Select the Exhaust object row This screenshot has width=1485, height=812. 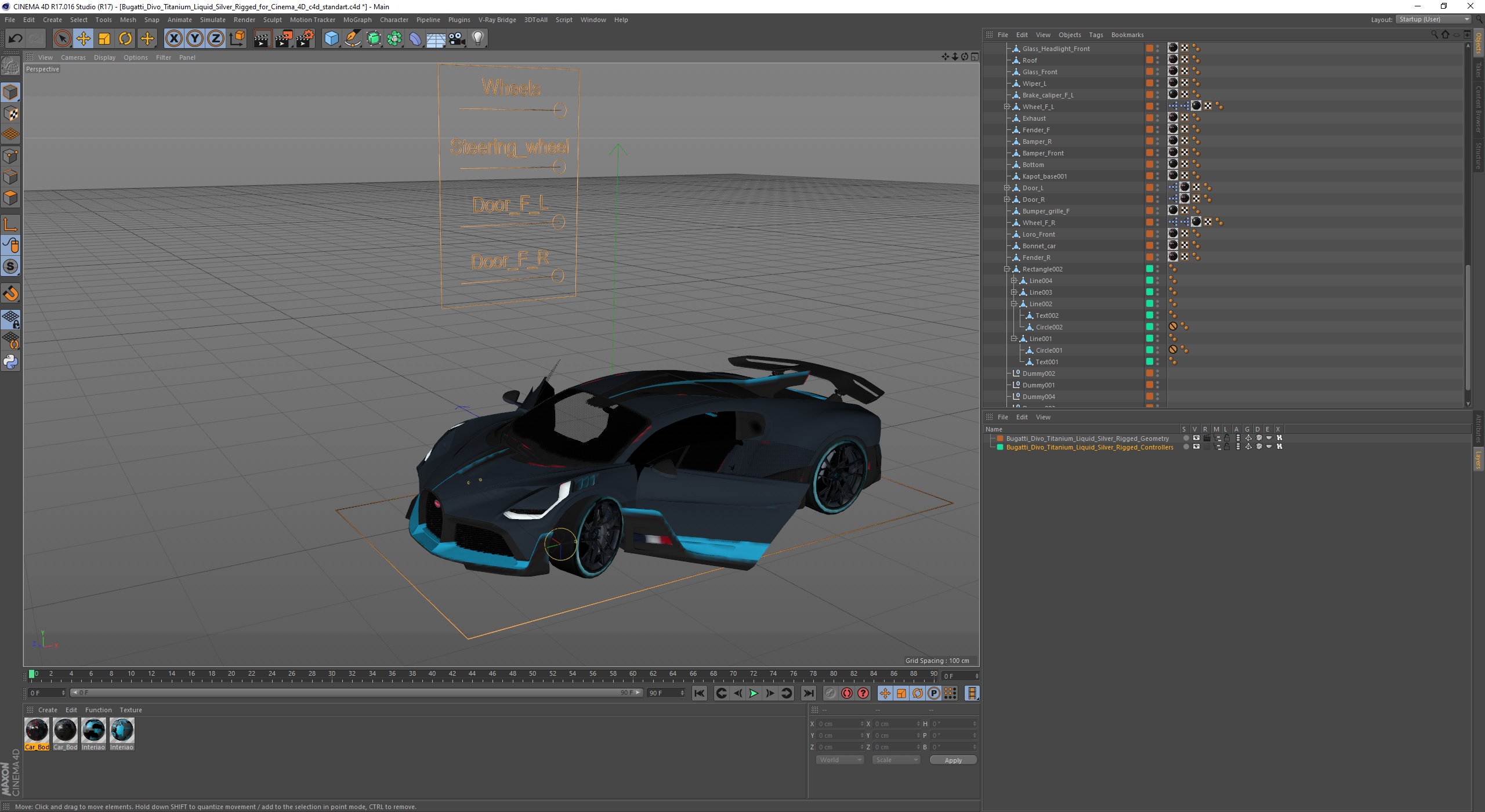1034,118
